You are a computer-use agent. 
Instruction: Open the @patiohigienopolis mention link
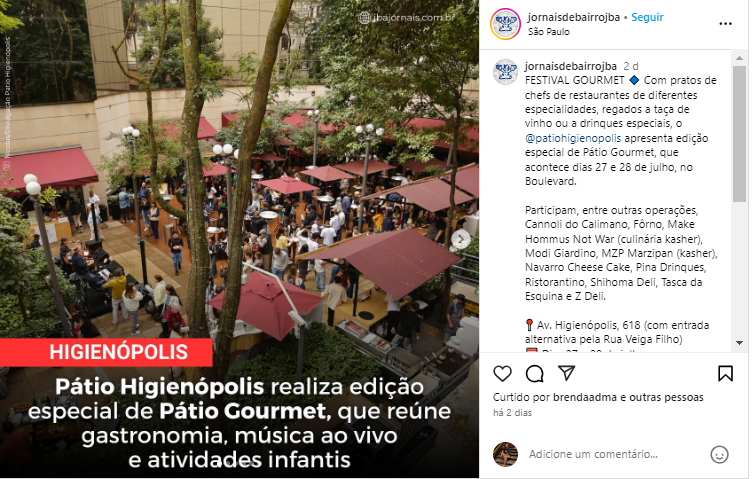(573, 138)
